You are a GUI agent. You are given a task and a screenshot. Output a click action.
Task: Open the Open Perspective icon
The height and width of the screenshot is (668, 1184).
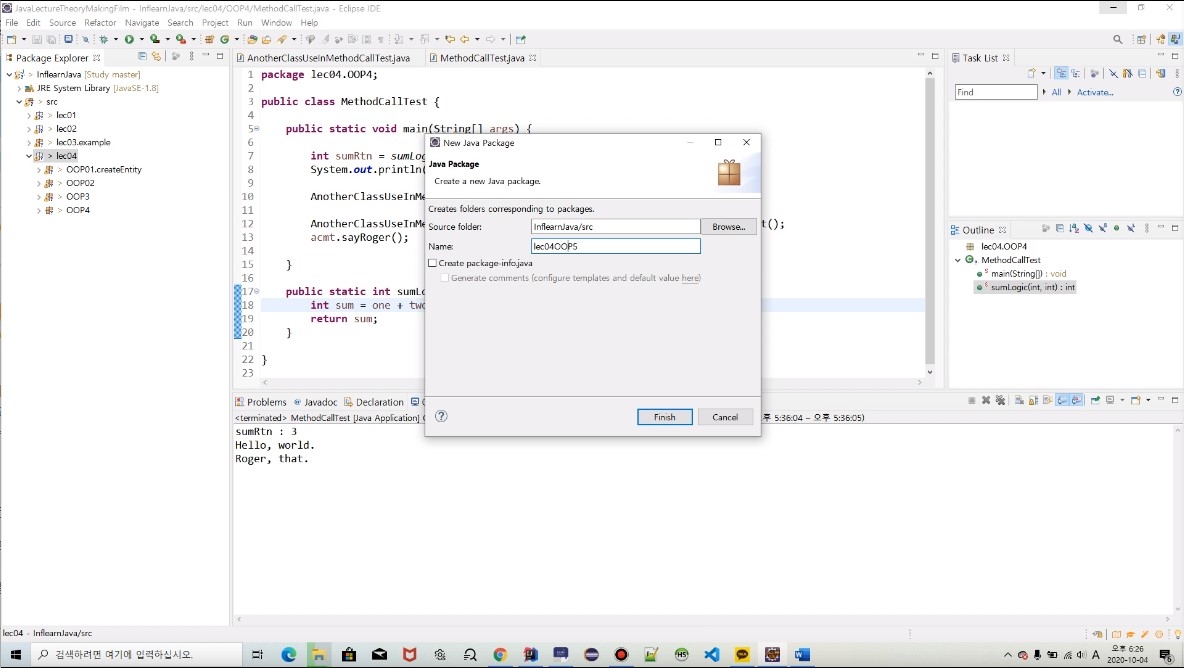(x=1141, y=39)
